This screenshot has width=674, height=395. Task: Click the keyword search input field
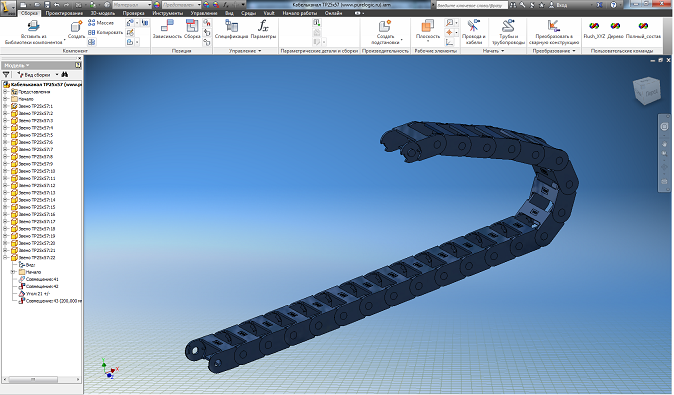(x=472, y=5)
